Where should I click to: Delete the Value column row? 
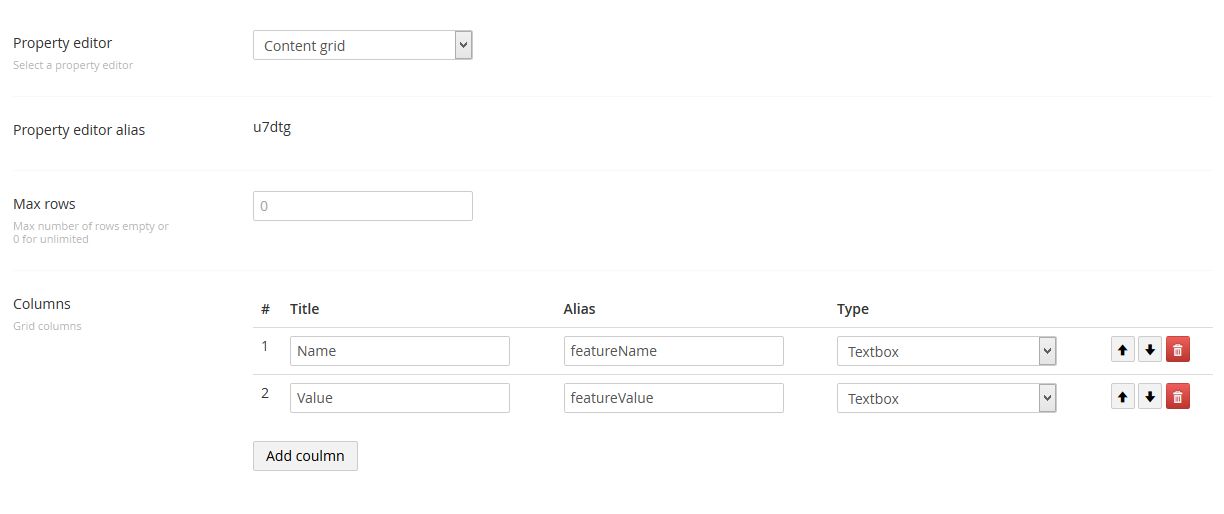(1178, 397)
